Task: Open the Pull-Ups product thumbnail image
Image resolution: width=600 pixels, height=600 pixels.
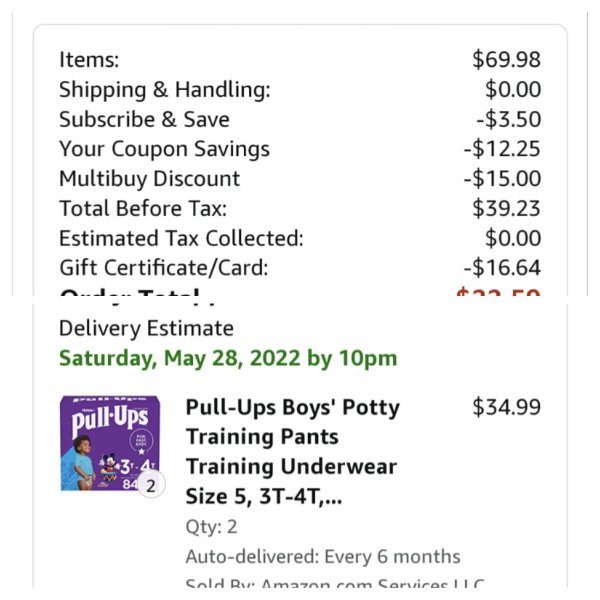Action: [110, 443]
